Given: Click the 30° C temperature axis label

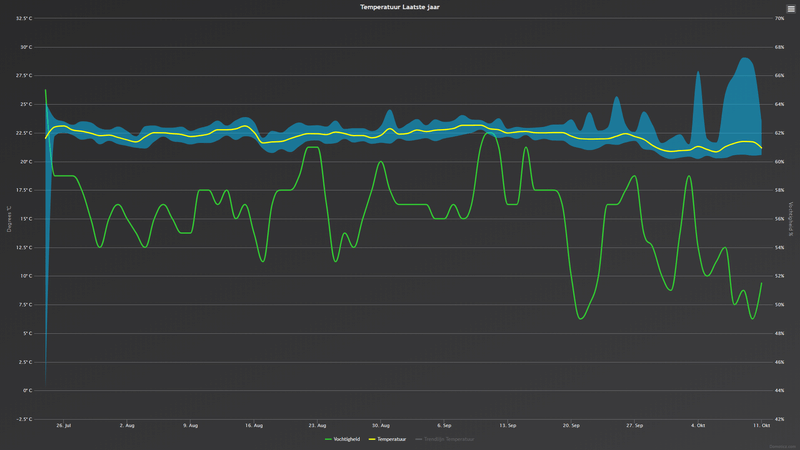Looking at the screenshot, I should click(x=26, y=47).
